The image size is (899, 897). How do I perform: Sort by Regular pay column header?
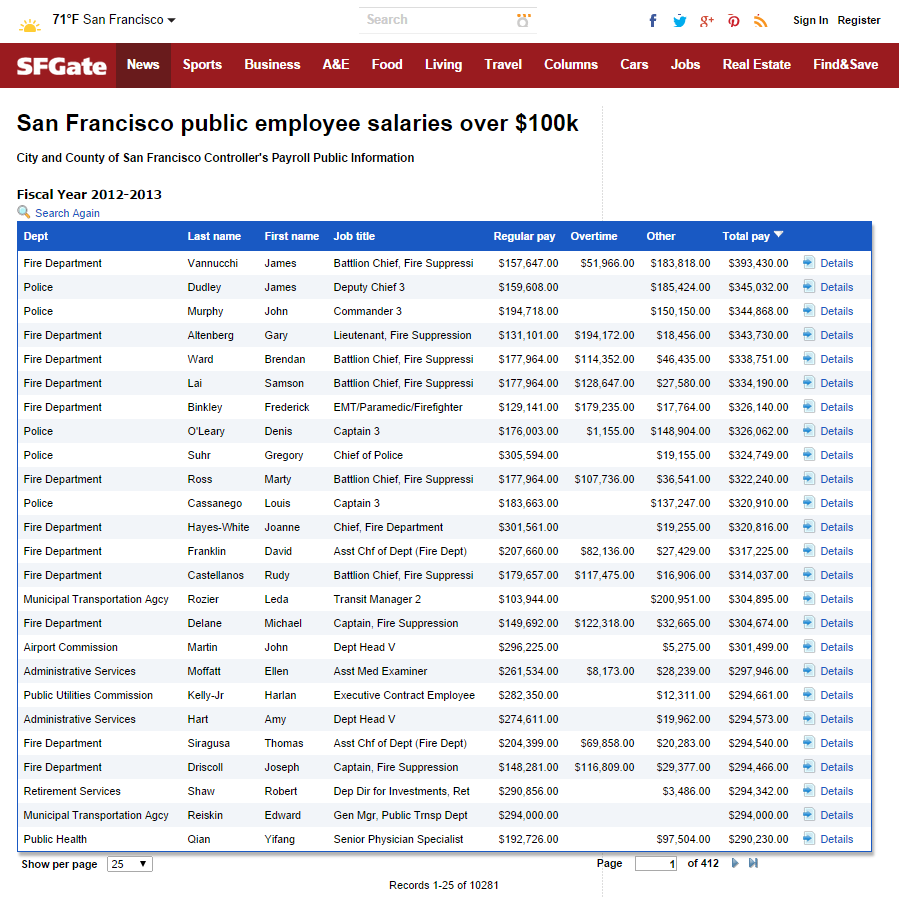(524, 236)
